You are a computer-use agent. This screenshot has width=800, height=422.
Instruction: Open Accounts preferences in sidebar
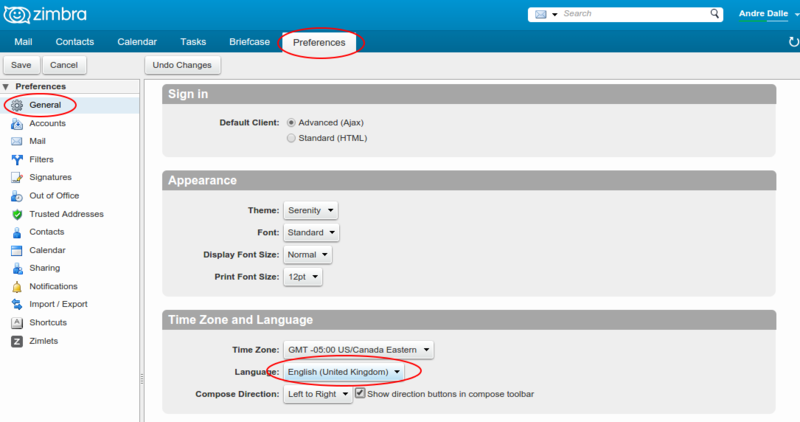coord(47,123)
